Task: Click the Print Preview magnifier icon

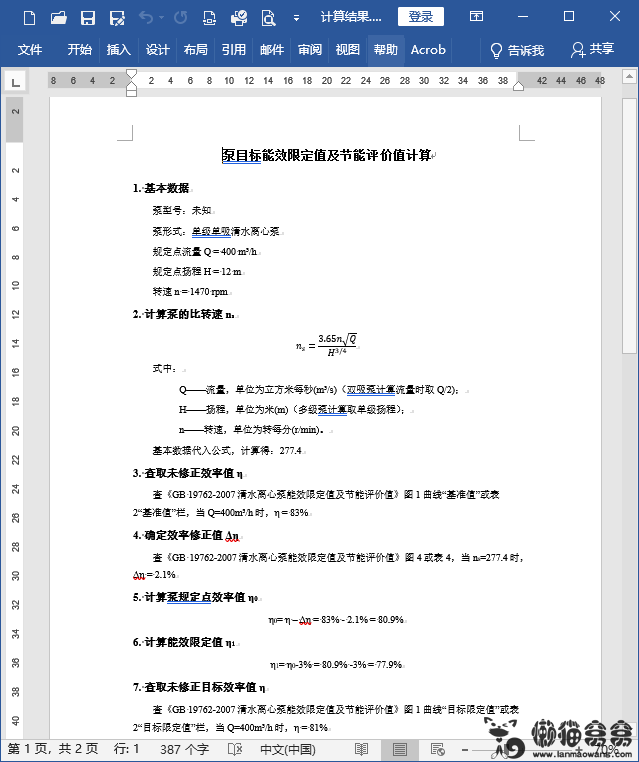Action: pos(268,18)
